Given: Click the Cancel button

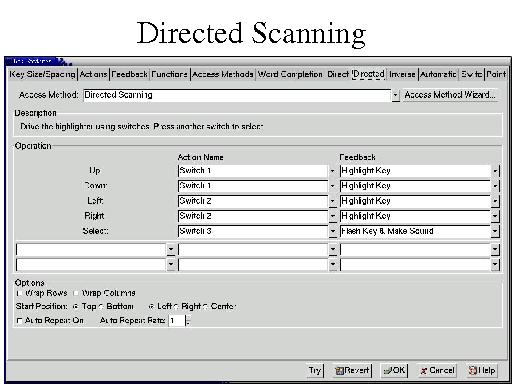Looking at the screenshot, I should pyautogui.click(x=437, y=371).
